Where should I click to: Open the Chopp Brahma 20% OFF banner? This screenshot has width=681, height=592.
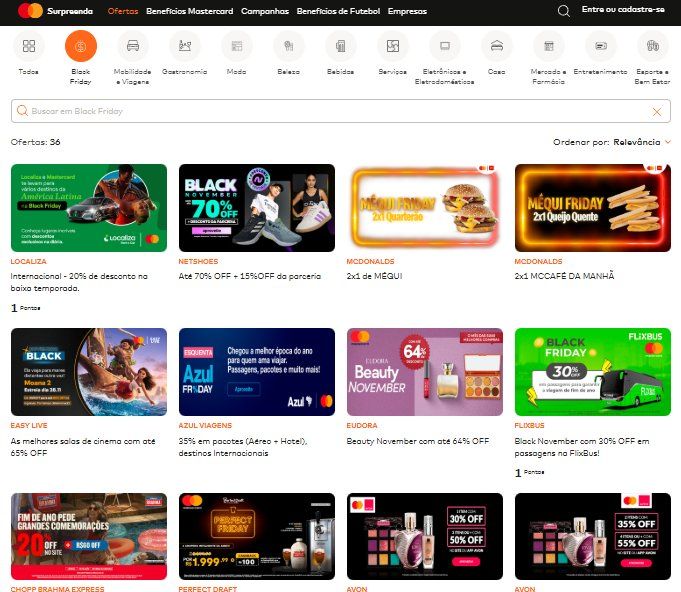point(89,536)
